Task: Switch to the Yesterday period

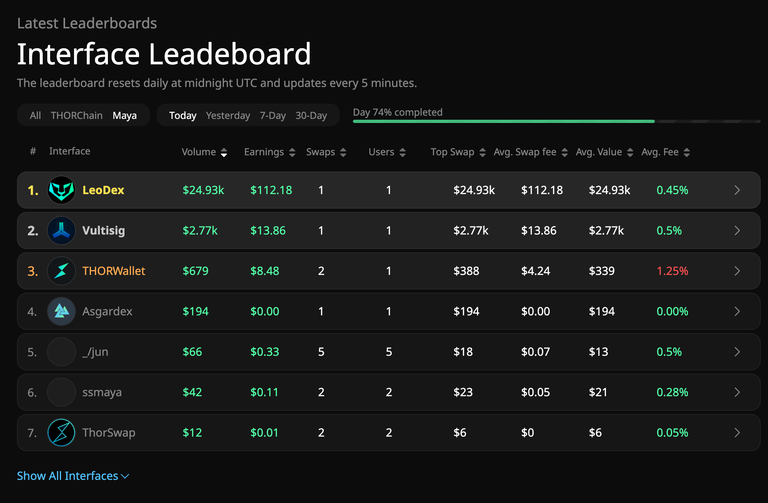Action: click(x=228, y=116)
